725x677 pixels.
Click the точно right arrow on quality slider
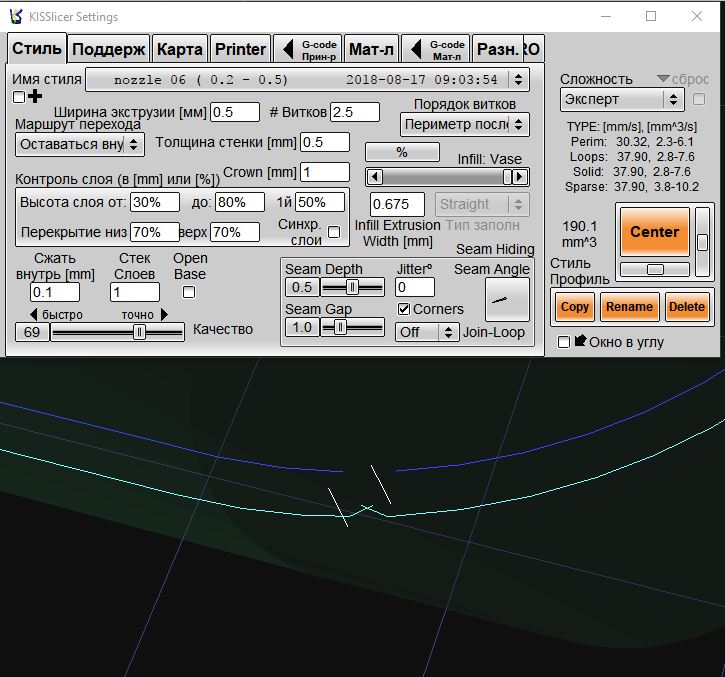(x=165, y=314)
